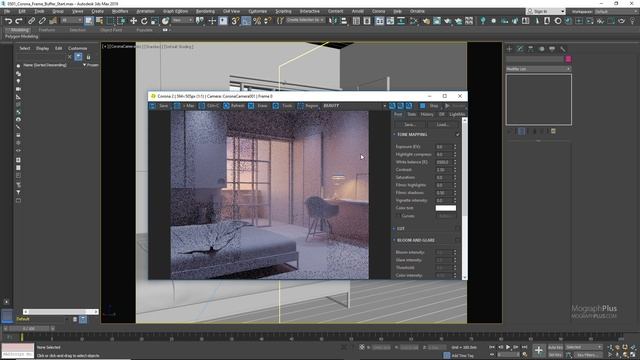Click the Mirror tool icon
The image size is (640, 360).
(333, 21)
